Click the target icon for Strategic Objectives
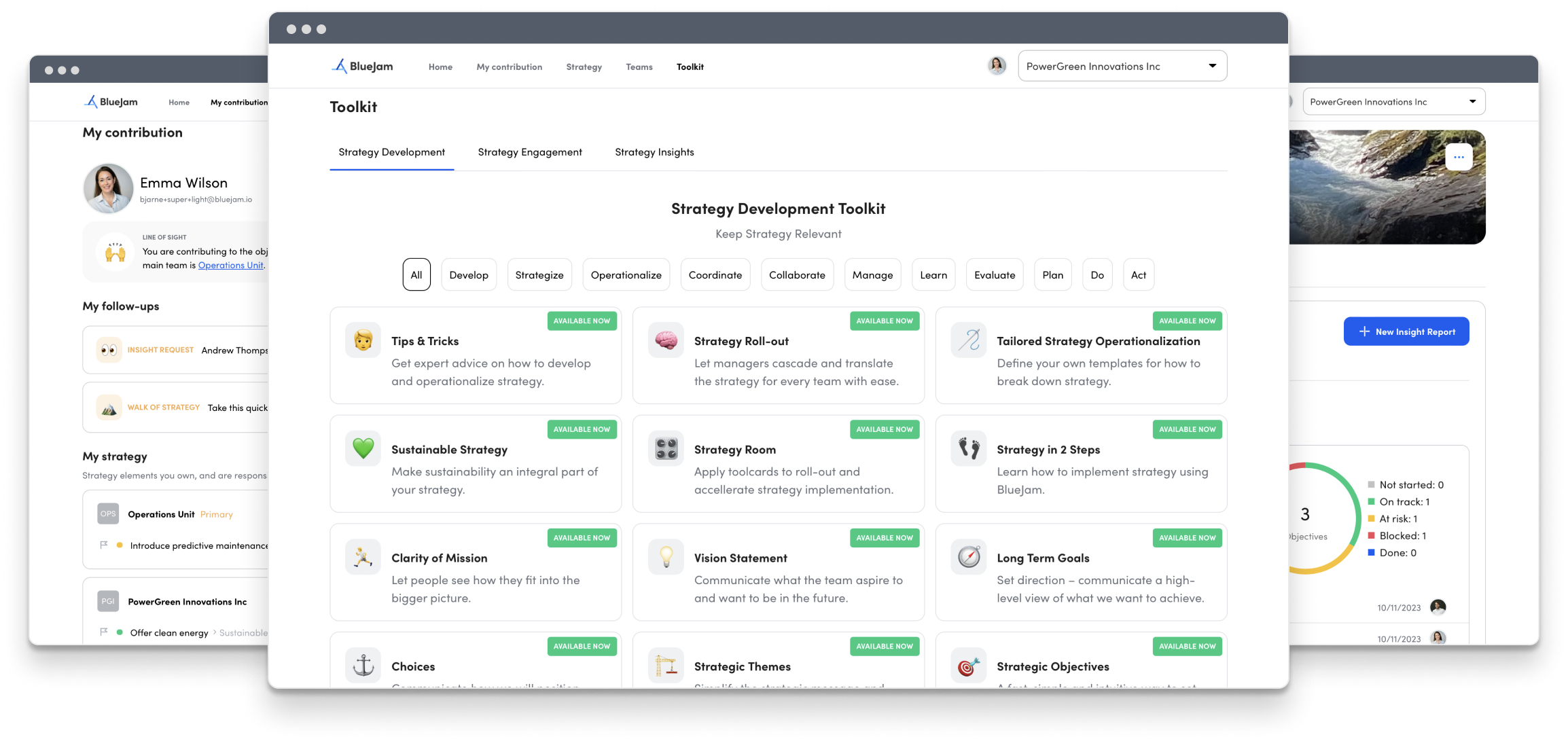The width and height of the screenshot is (1568, 739). click(x=969, y=666)
